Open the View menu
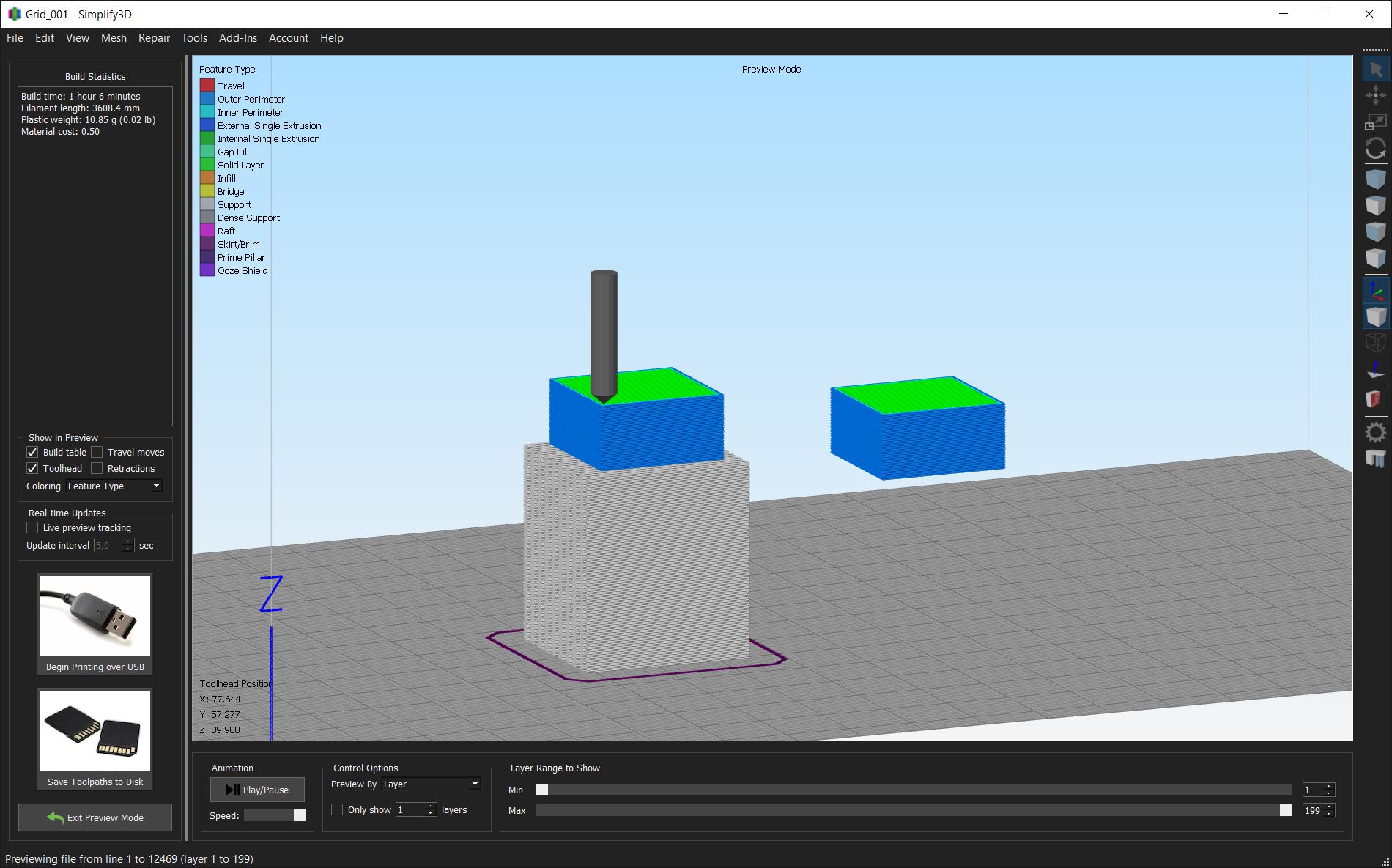 78,38
